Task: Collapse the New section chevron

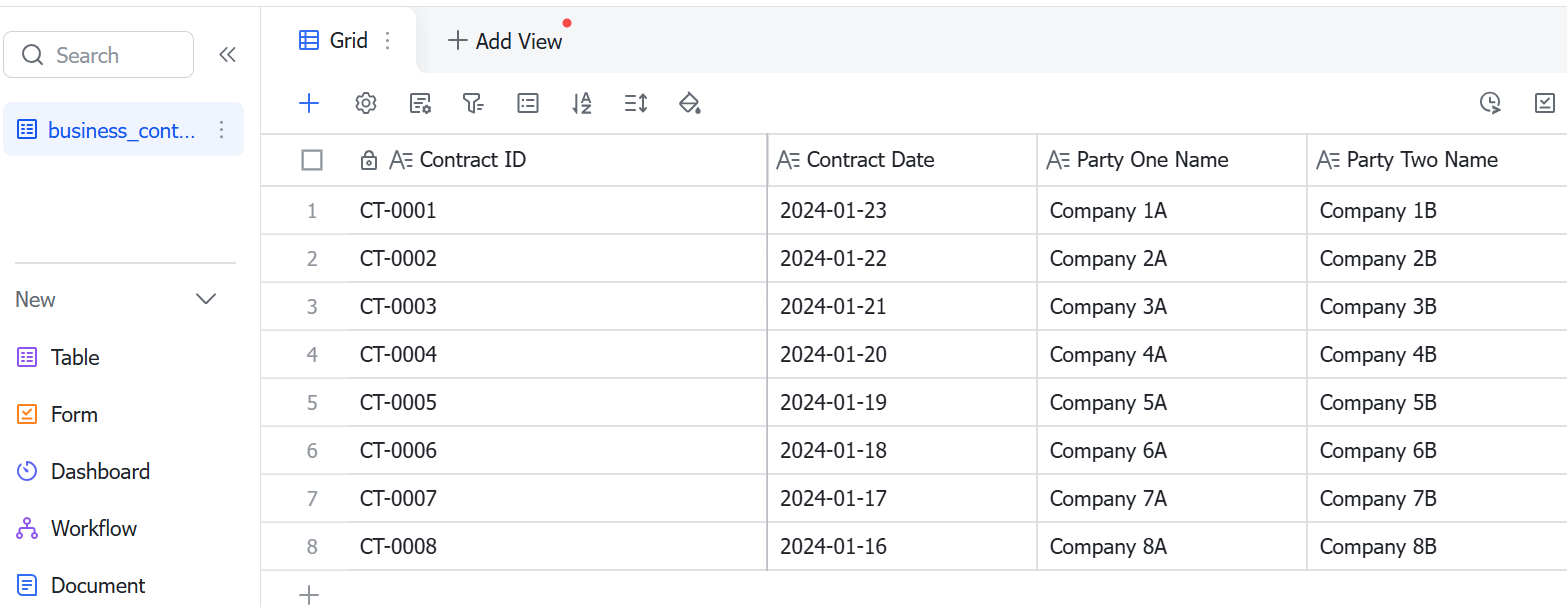Action: tap(206, 299)
